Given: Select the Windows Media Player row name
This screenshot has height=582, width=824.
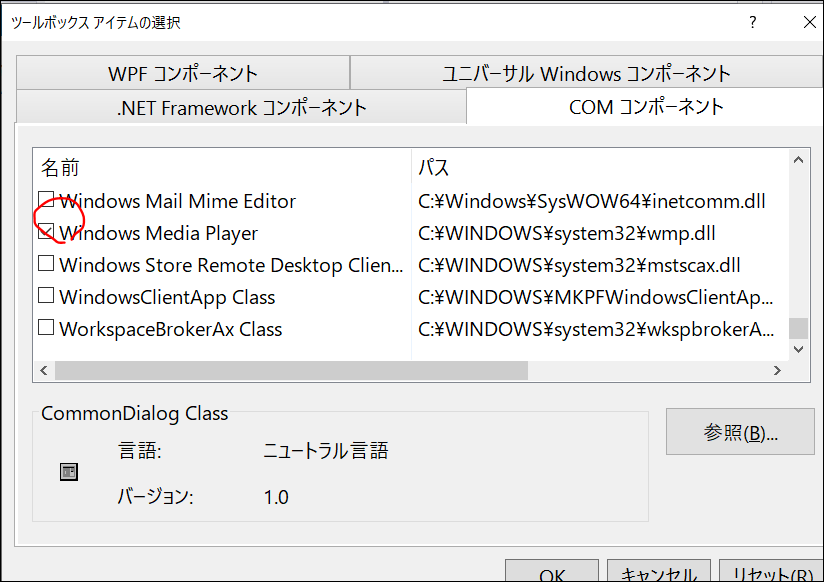Looking at the screenshot, I should click(159, 233).
